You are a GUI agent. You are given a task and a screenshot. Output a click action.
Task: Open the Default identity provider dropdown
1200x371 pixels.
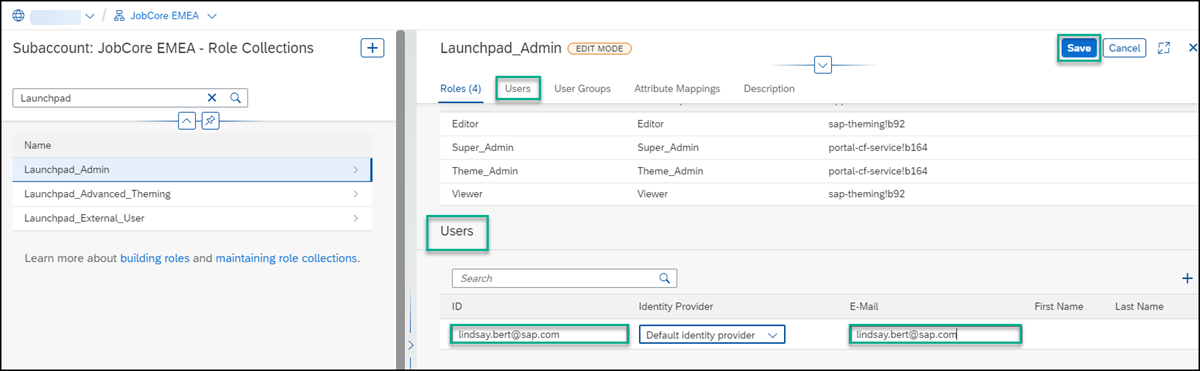tap(712, 335)
